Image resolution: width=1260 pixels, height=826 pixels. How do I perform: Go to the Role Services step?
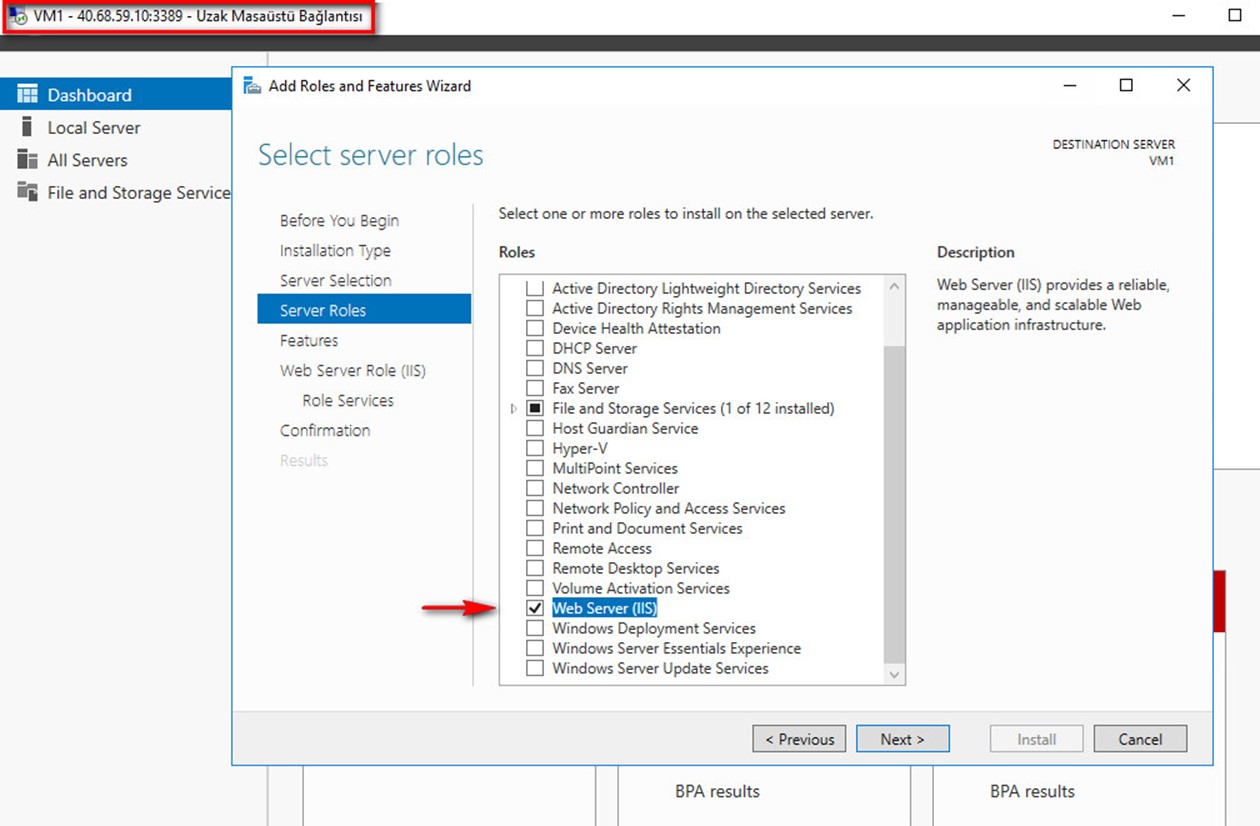pos(348,400)
